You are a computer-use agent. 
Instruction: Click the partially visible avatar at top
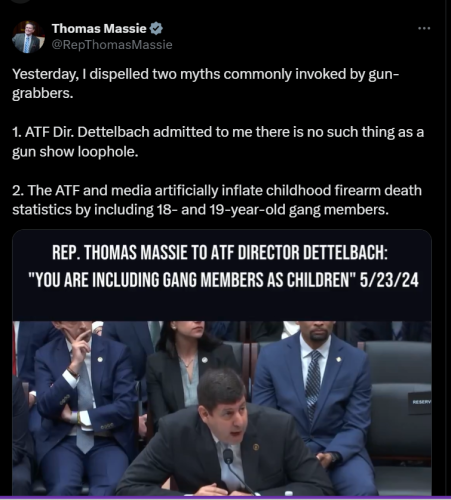tap(22, 1)
